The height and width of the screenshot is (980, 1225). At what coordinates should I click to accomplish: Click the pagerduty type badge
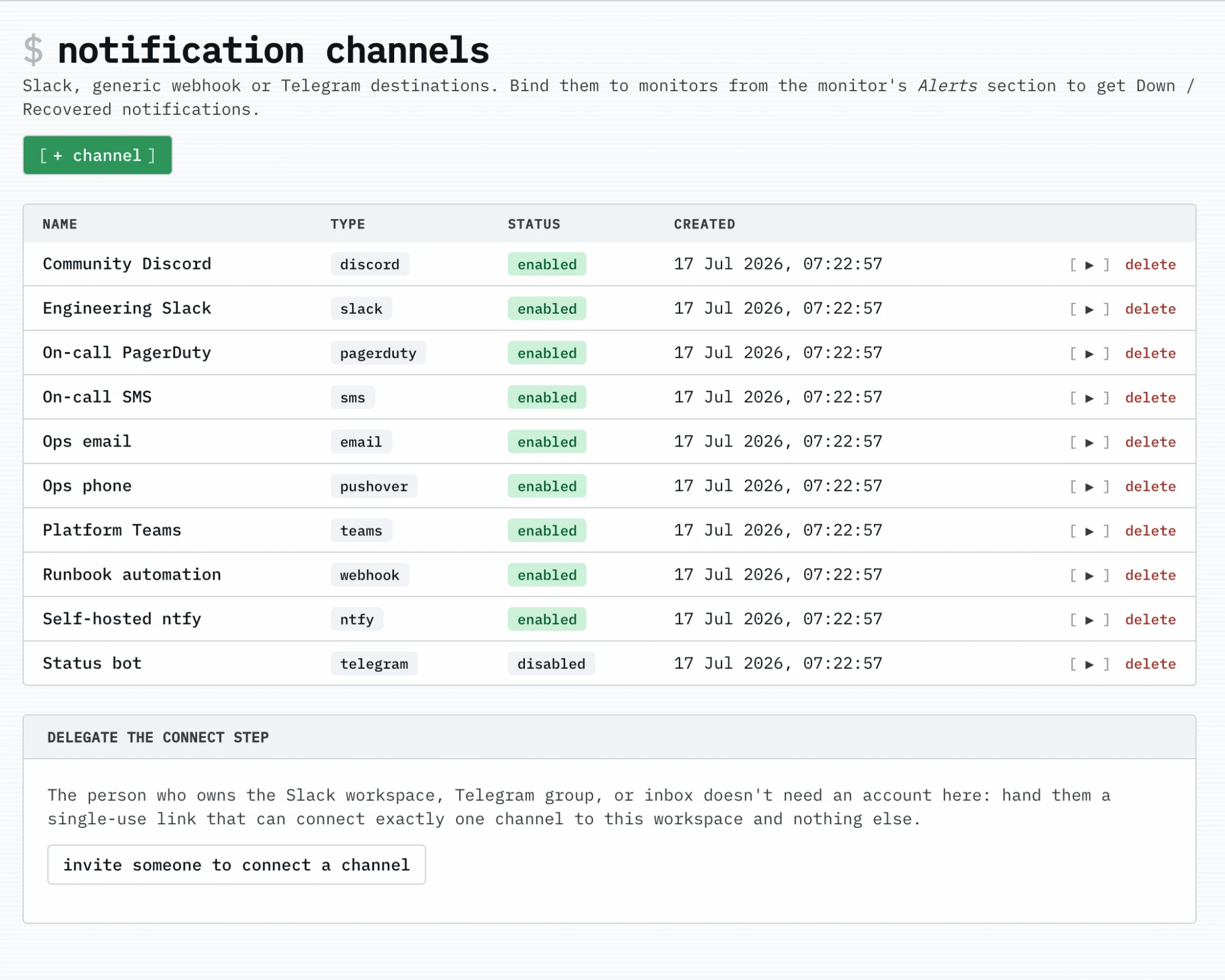[x=378, y=353]
